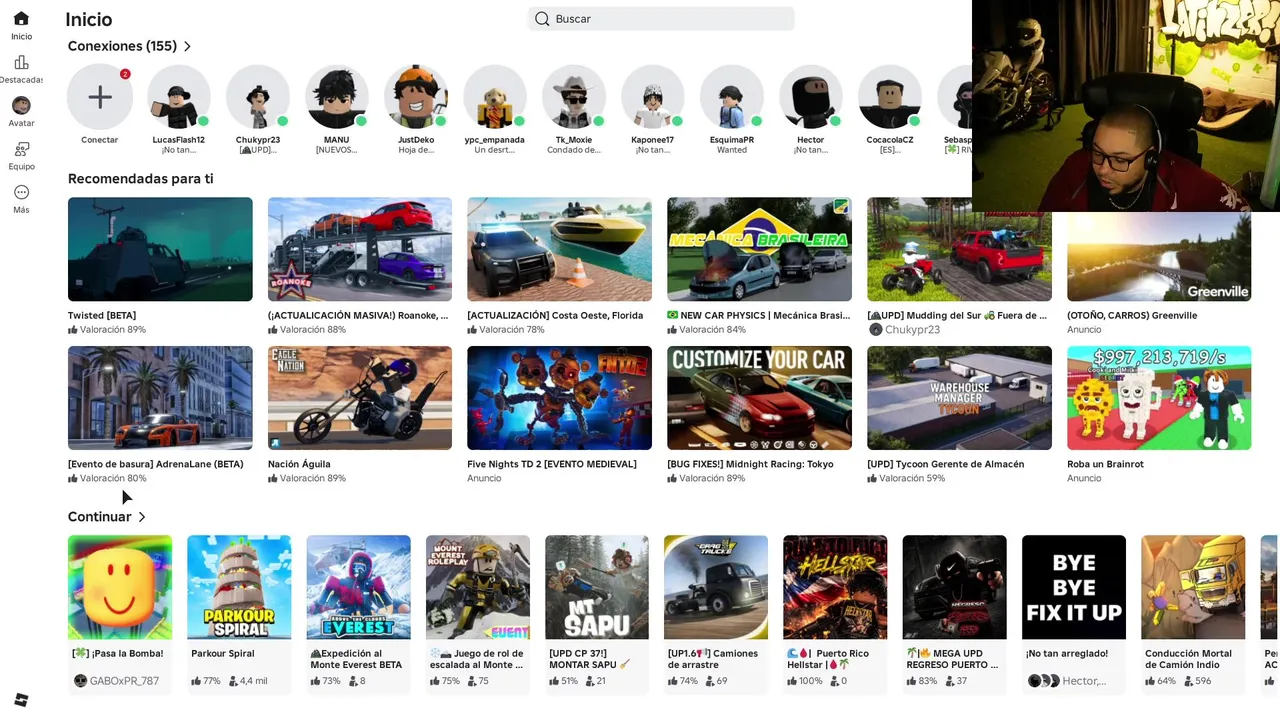Expand the Continuar section chevron
Screen dimensions: 1280x720
tap(142, 517)
